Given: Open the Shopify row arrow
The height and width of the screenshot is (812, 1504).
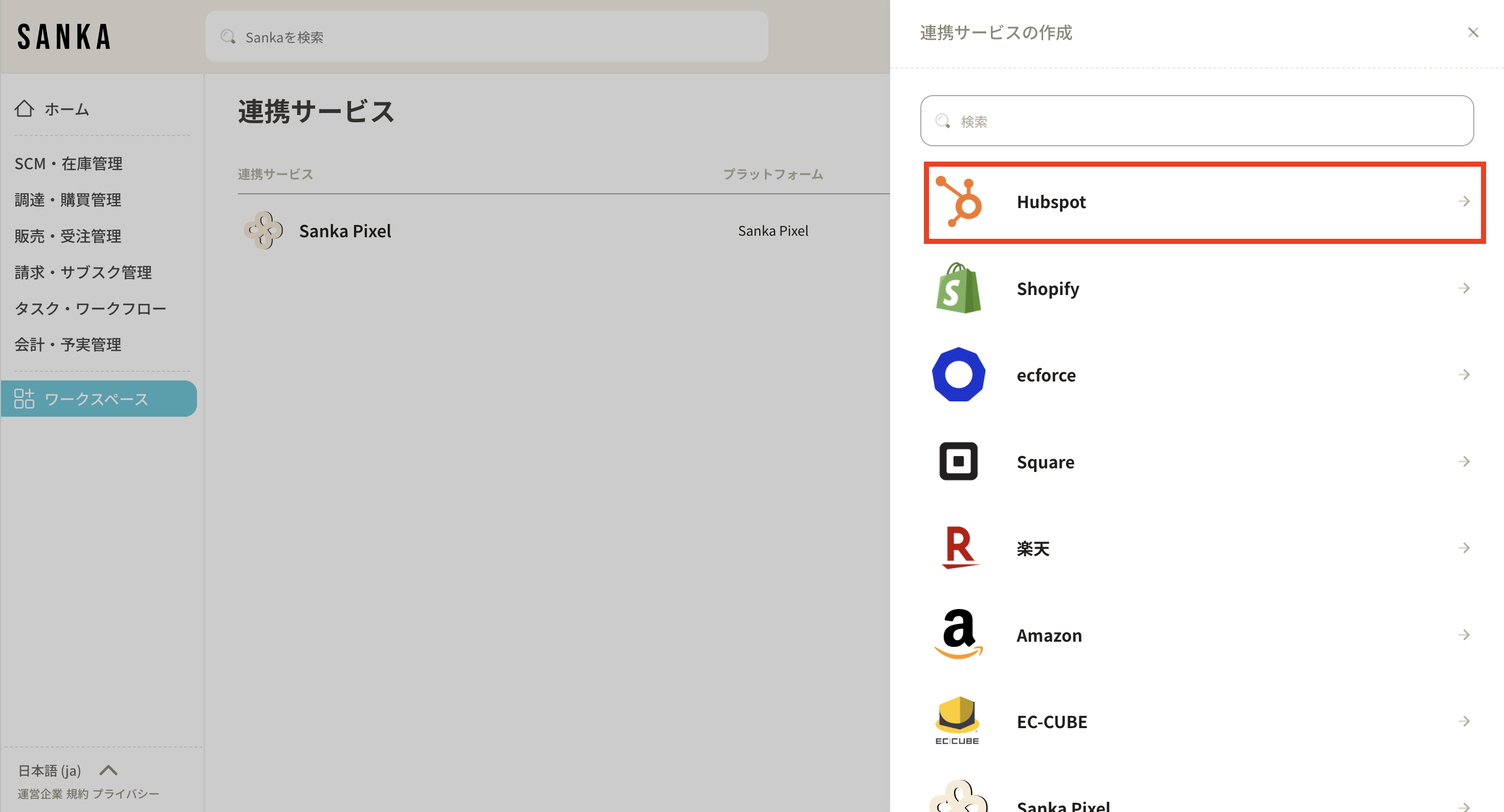Looking at the screenshot, I should click(1464, 288).
